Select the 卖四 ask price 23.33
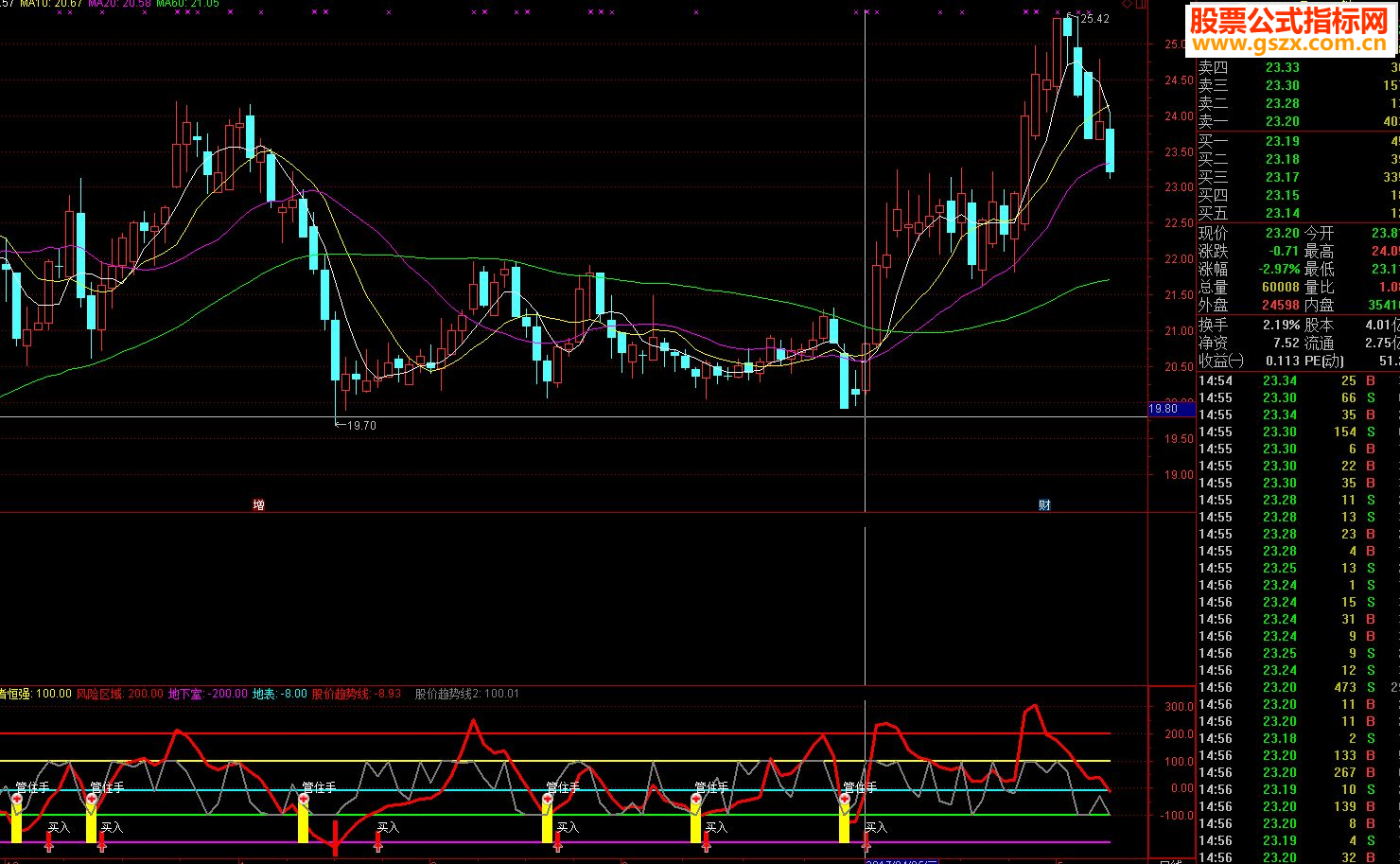 coord(1283,67)
